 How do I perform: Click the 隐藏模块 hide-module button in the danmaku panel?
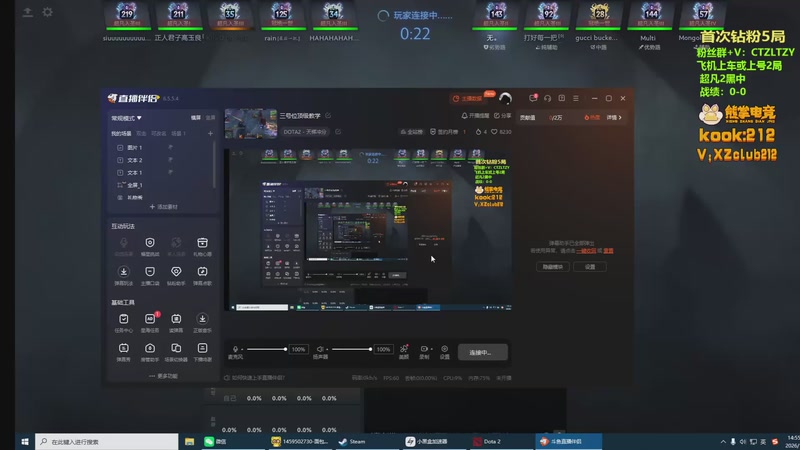[x=553, y=267]
